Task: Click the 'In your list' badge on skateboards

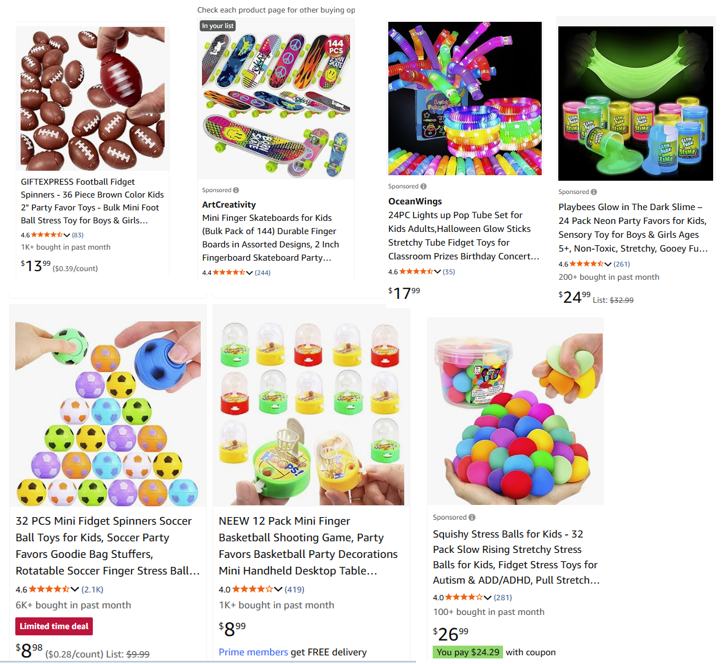Action: [218, 25]
